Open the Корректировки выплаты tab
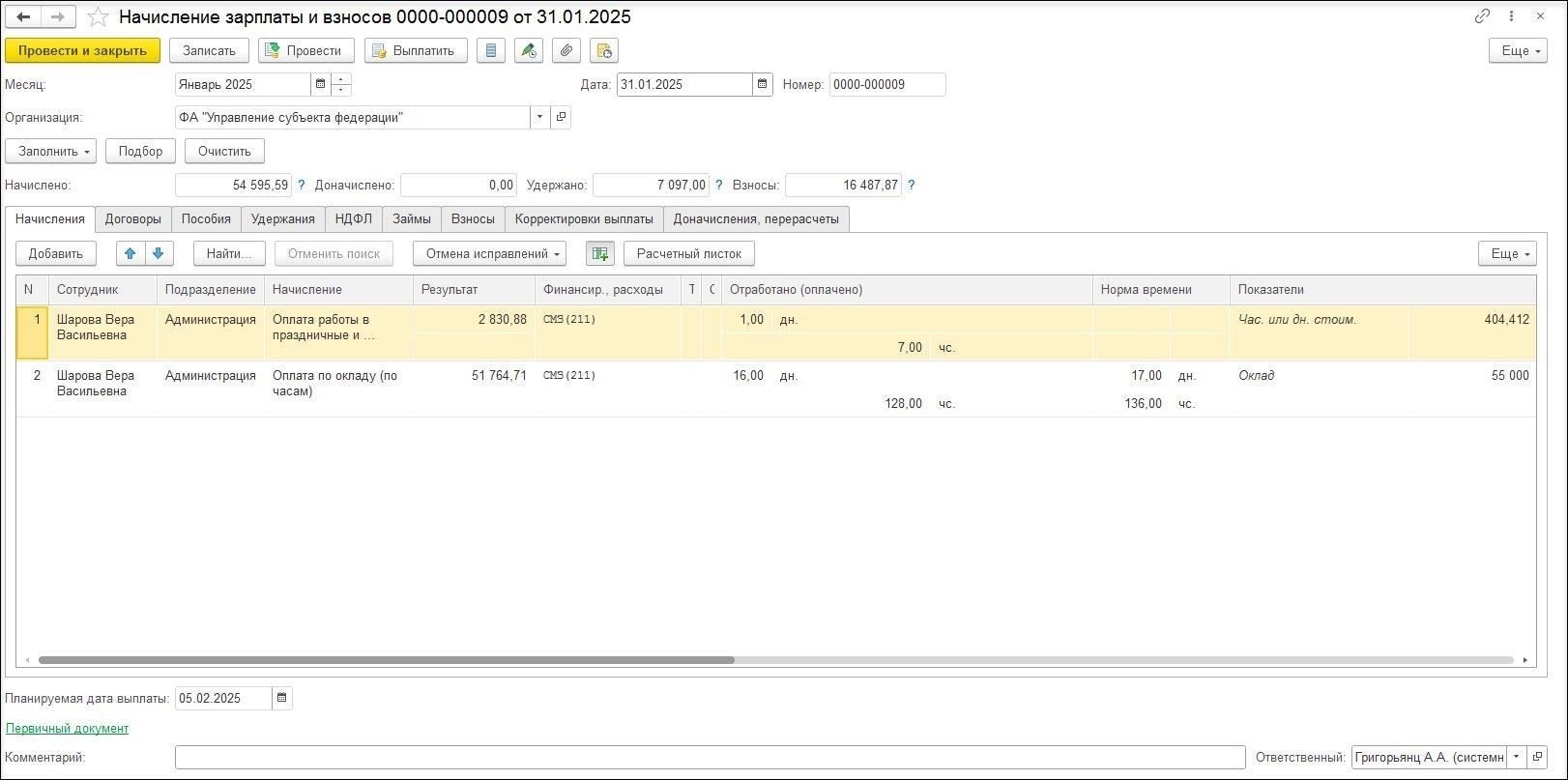 click(x=584, y=218)
